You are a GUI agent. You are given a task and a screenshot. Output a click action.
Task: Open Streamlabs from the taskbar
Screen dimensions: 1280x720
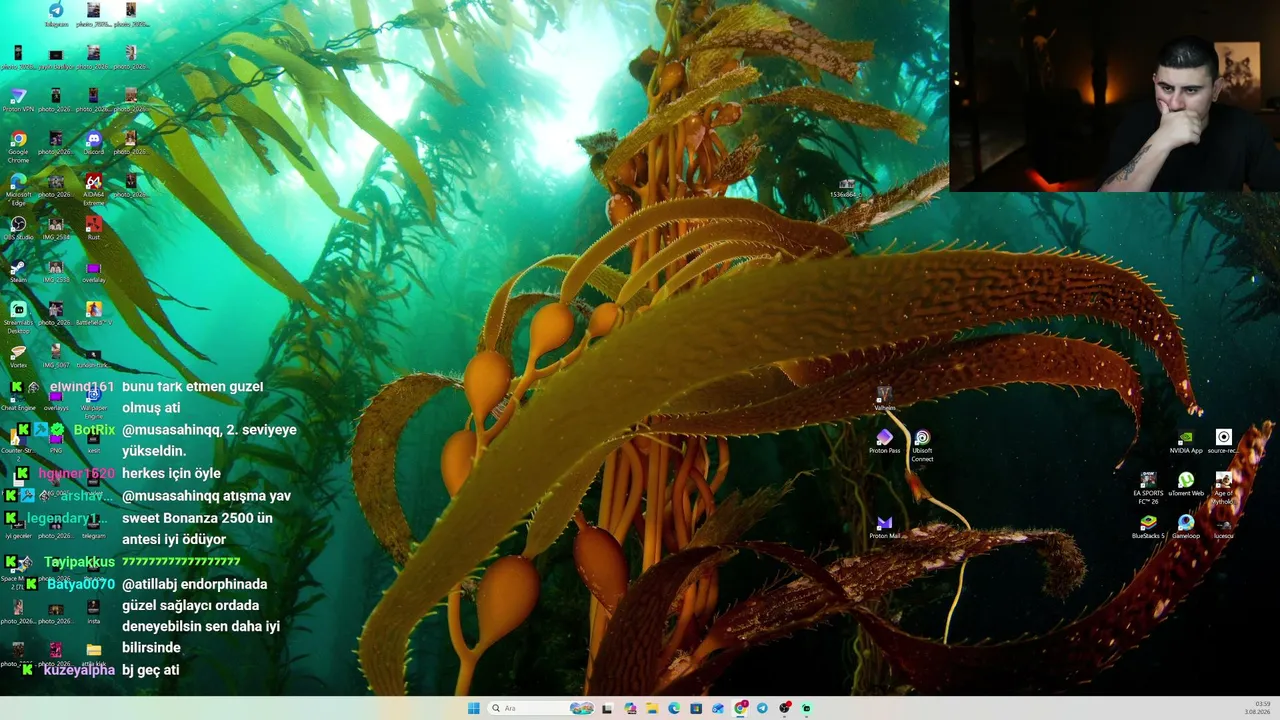click(806, 708)
